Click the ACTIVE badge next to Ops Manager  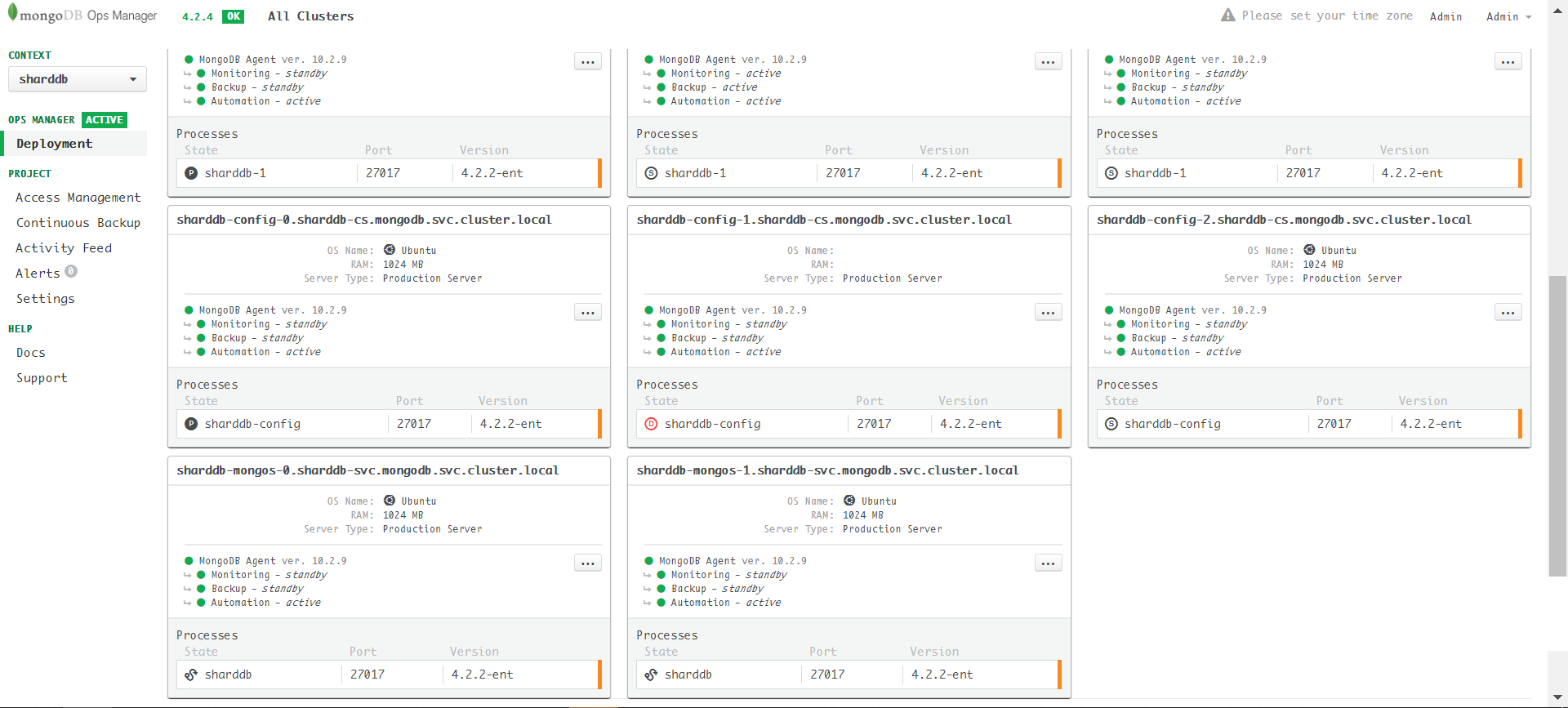pos(105,120)
